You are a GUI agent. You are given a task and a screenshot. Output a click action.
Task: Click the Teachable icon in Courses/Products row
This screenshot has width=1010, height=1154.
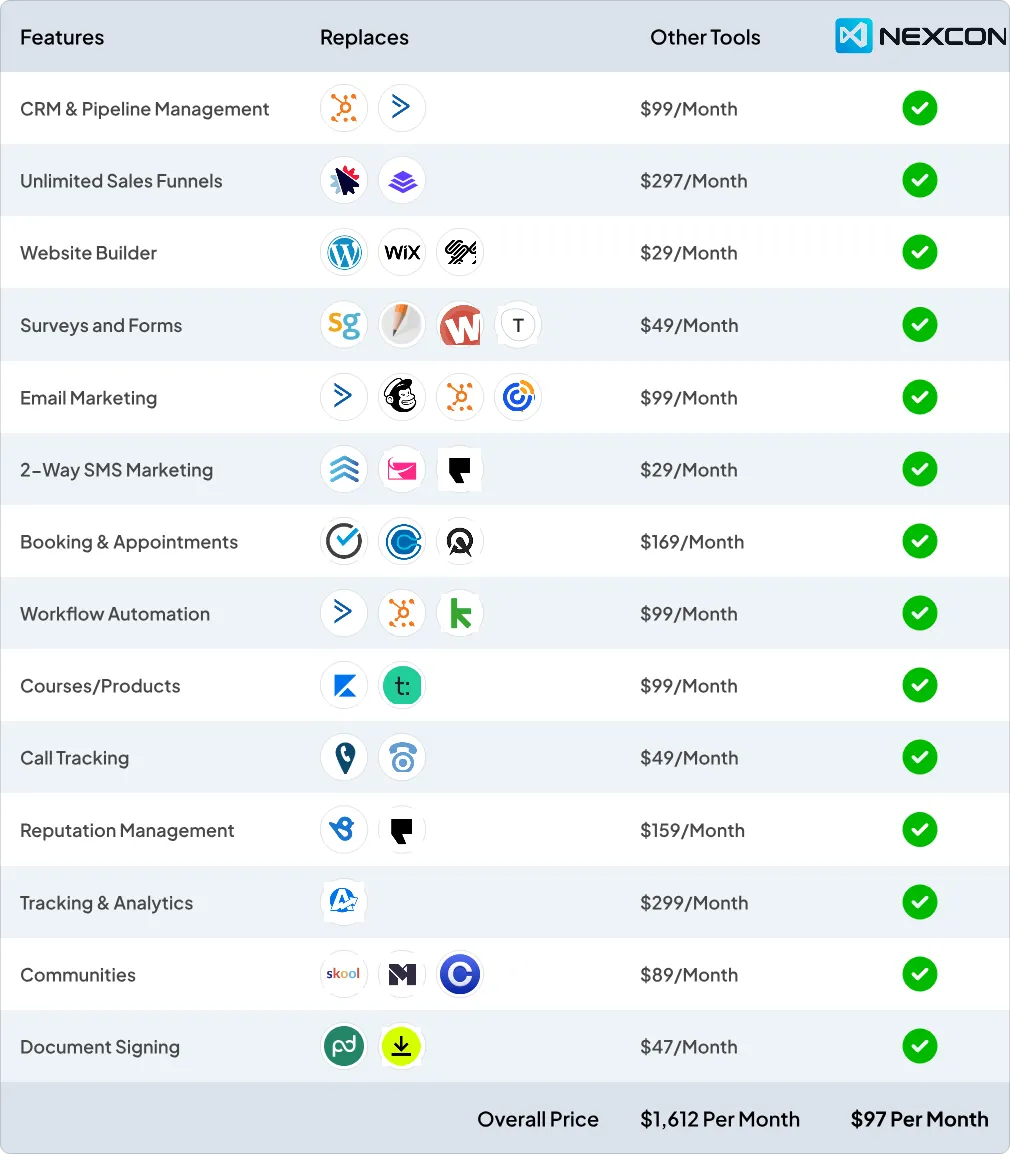(403, 686)
